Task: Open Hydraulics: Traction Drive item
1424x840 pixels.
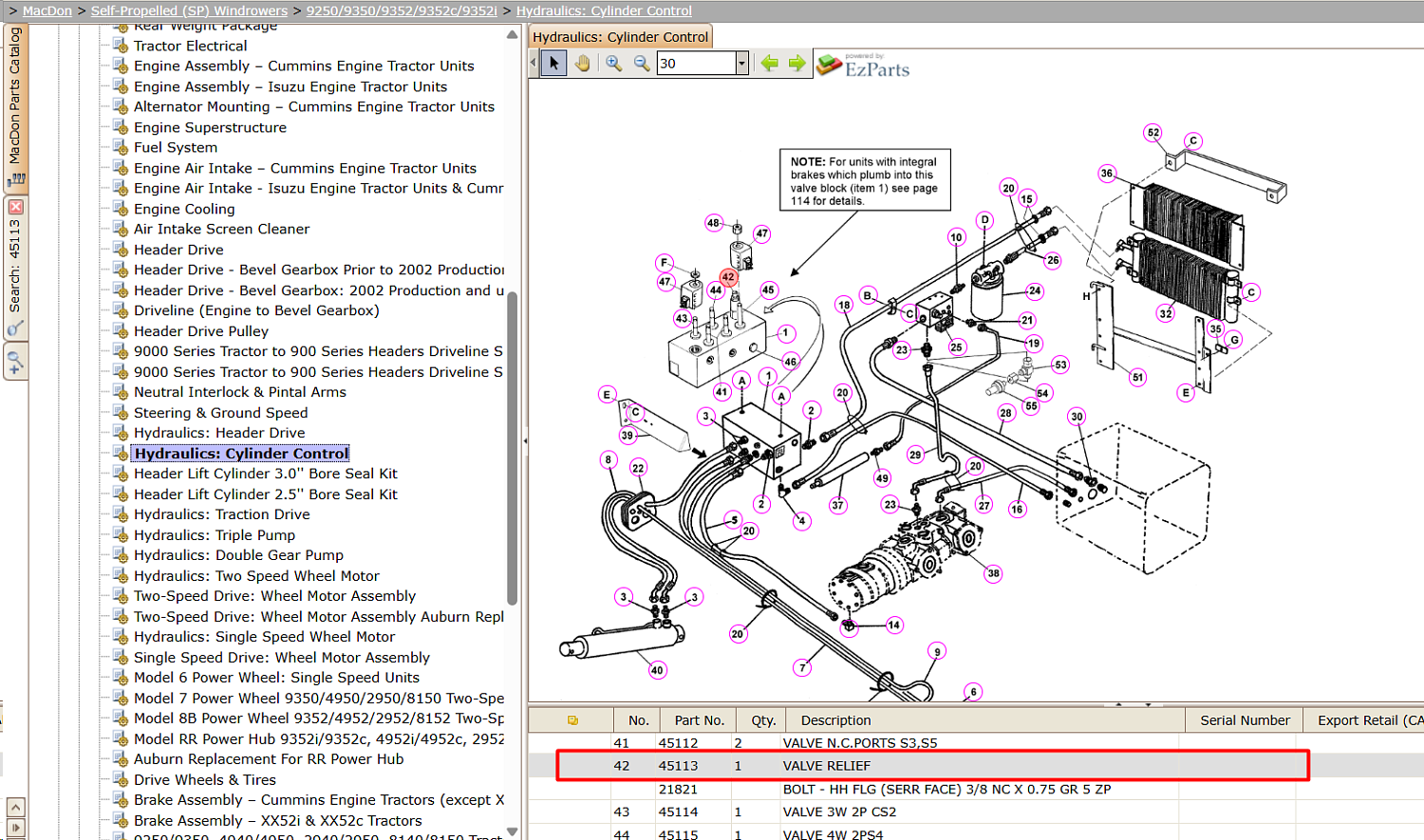Action: pyautogui.click(x=221, y=514)
